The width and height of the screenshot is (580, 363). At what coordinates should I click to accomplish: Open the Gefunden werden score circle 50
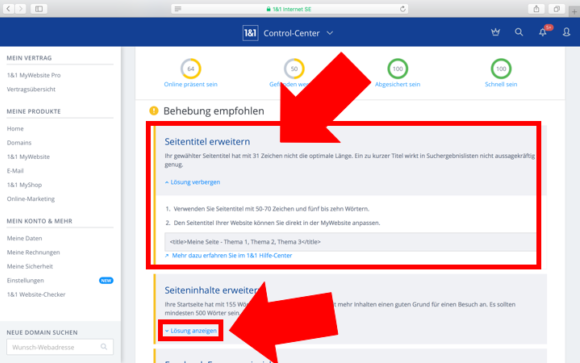[294, 68]
